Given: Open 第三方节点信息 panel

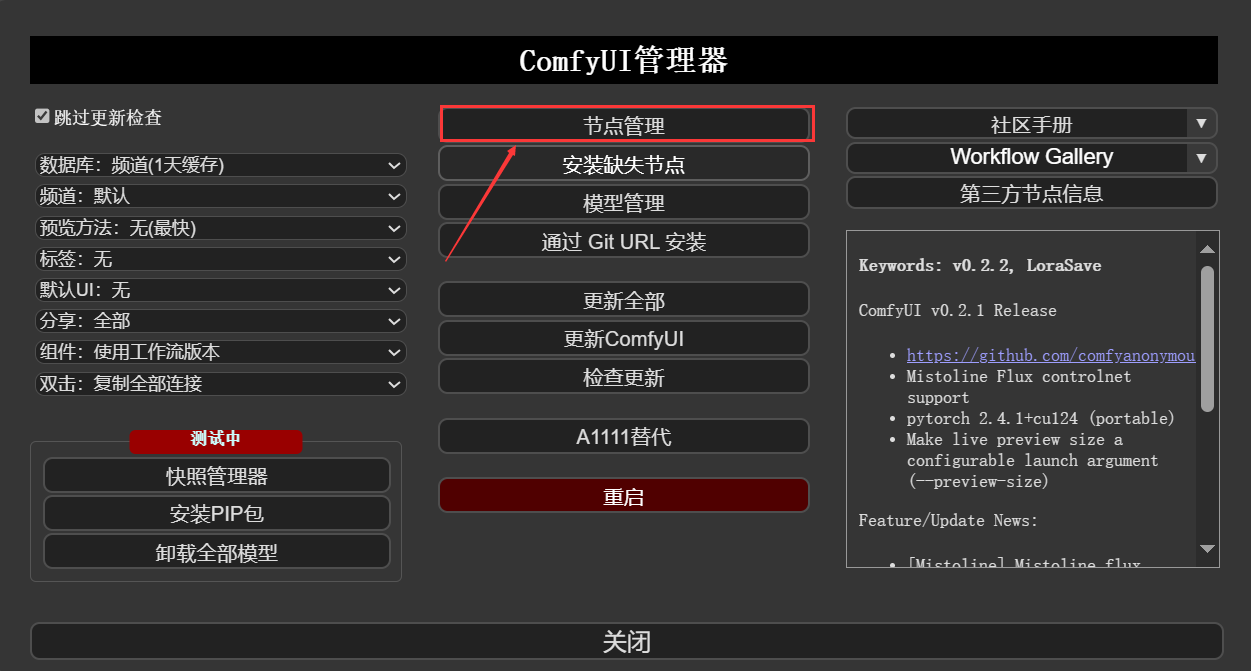Looking at the screenshot, I should [1031, 193].
